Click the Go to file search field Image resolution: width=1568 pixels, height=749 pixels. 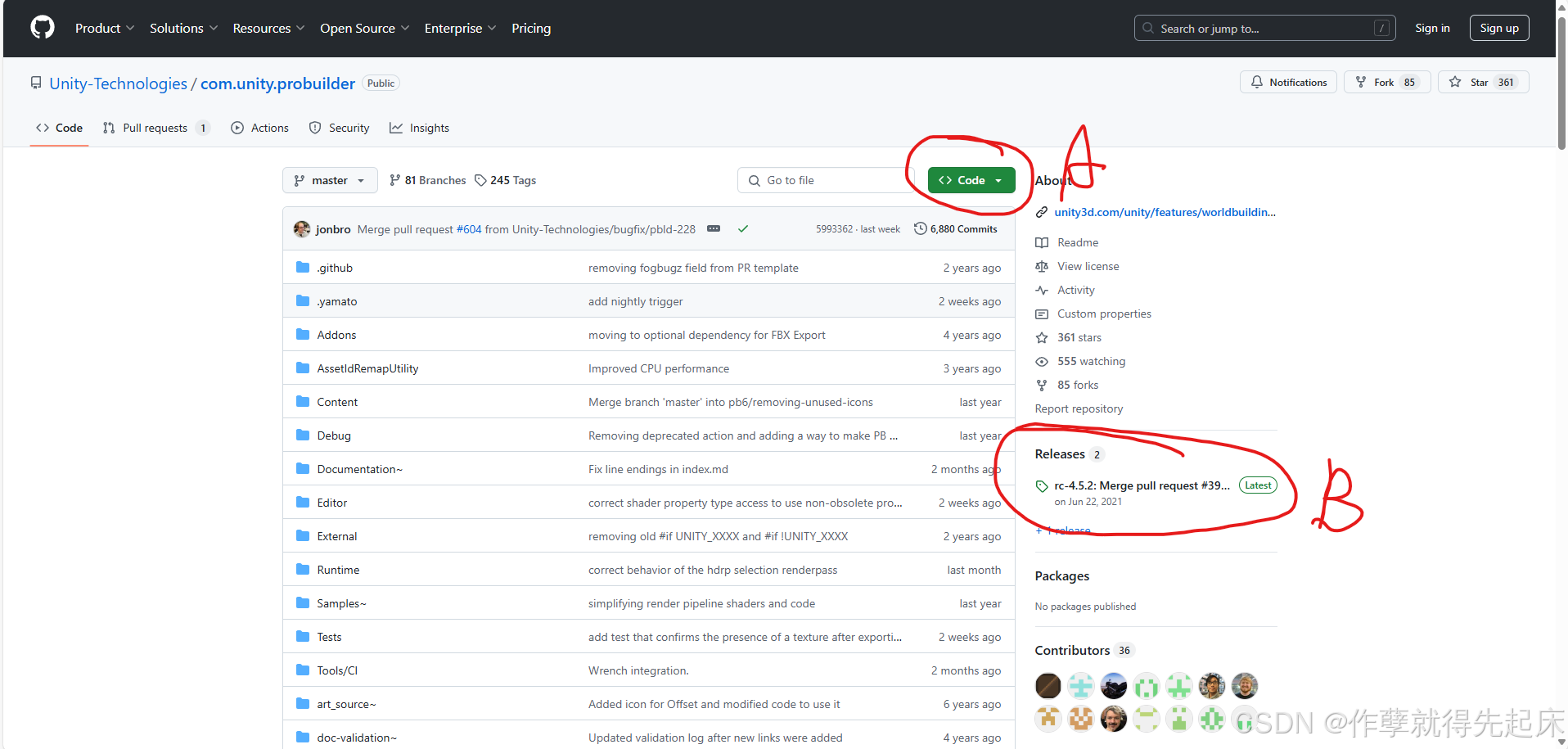(828, 180)
